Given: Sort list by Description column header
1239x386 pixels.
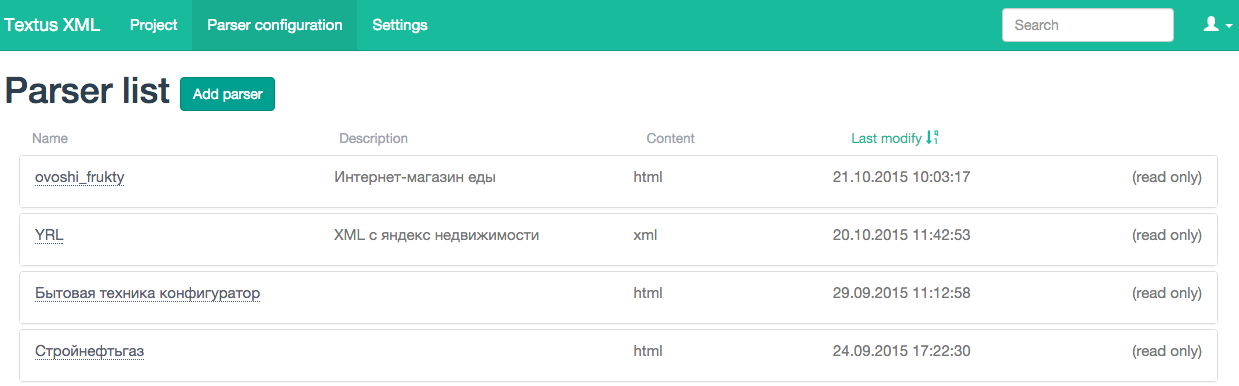Looking at the screenshot, I should coord(374,138).
